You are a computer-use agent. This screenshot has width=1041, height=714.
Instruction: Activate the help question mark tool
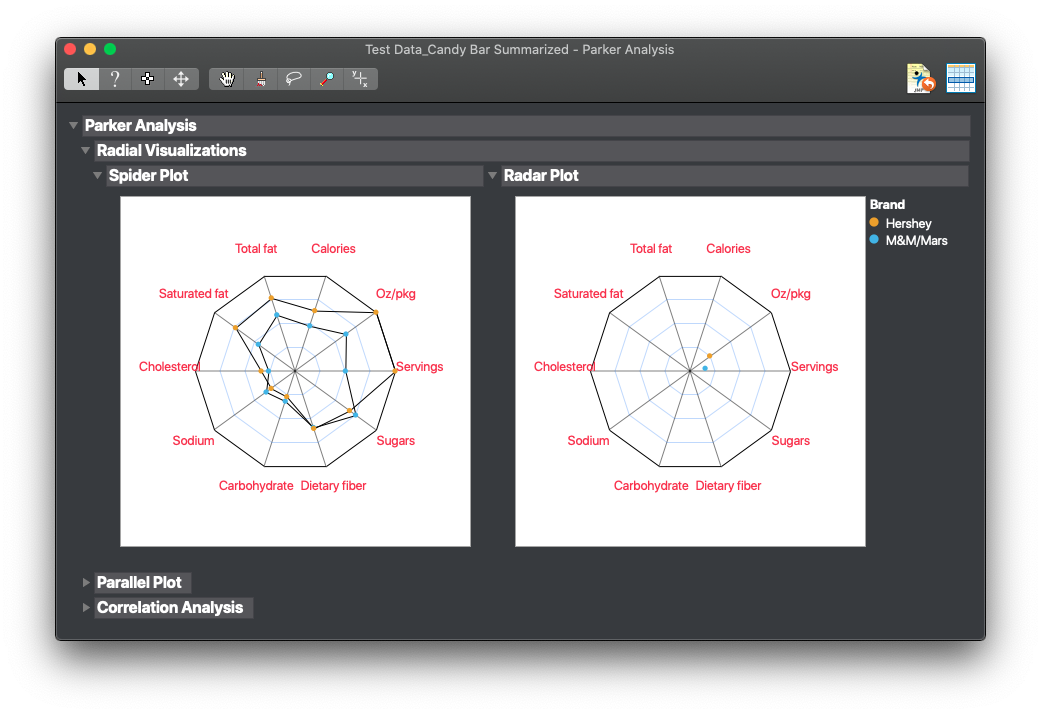(115, 79)
